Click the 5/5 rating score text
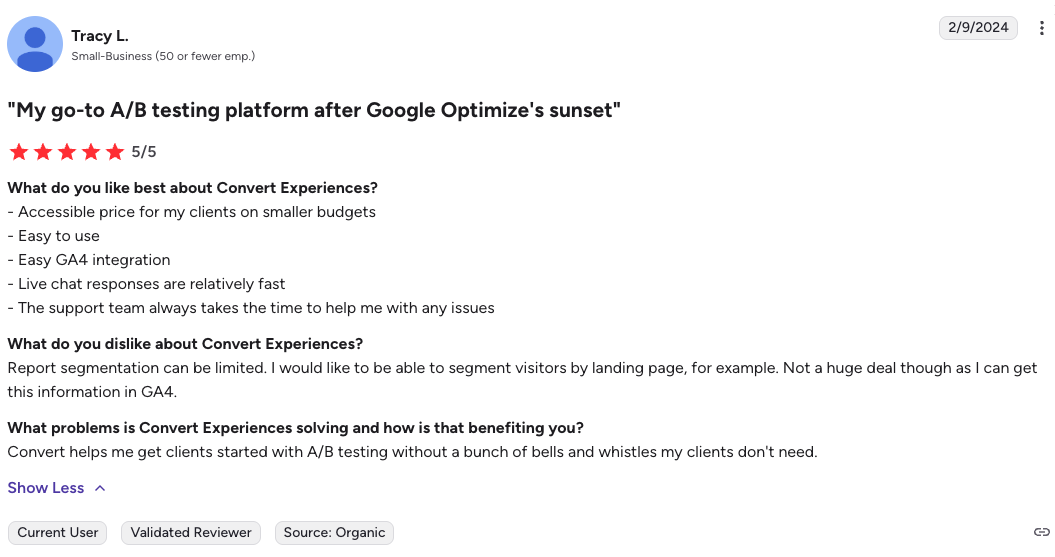This screenshot has height=557, width=1055. coord(144,152)
